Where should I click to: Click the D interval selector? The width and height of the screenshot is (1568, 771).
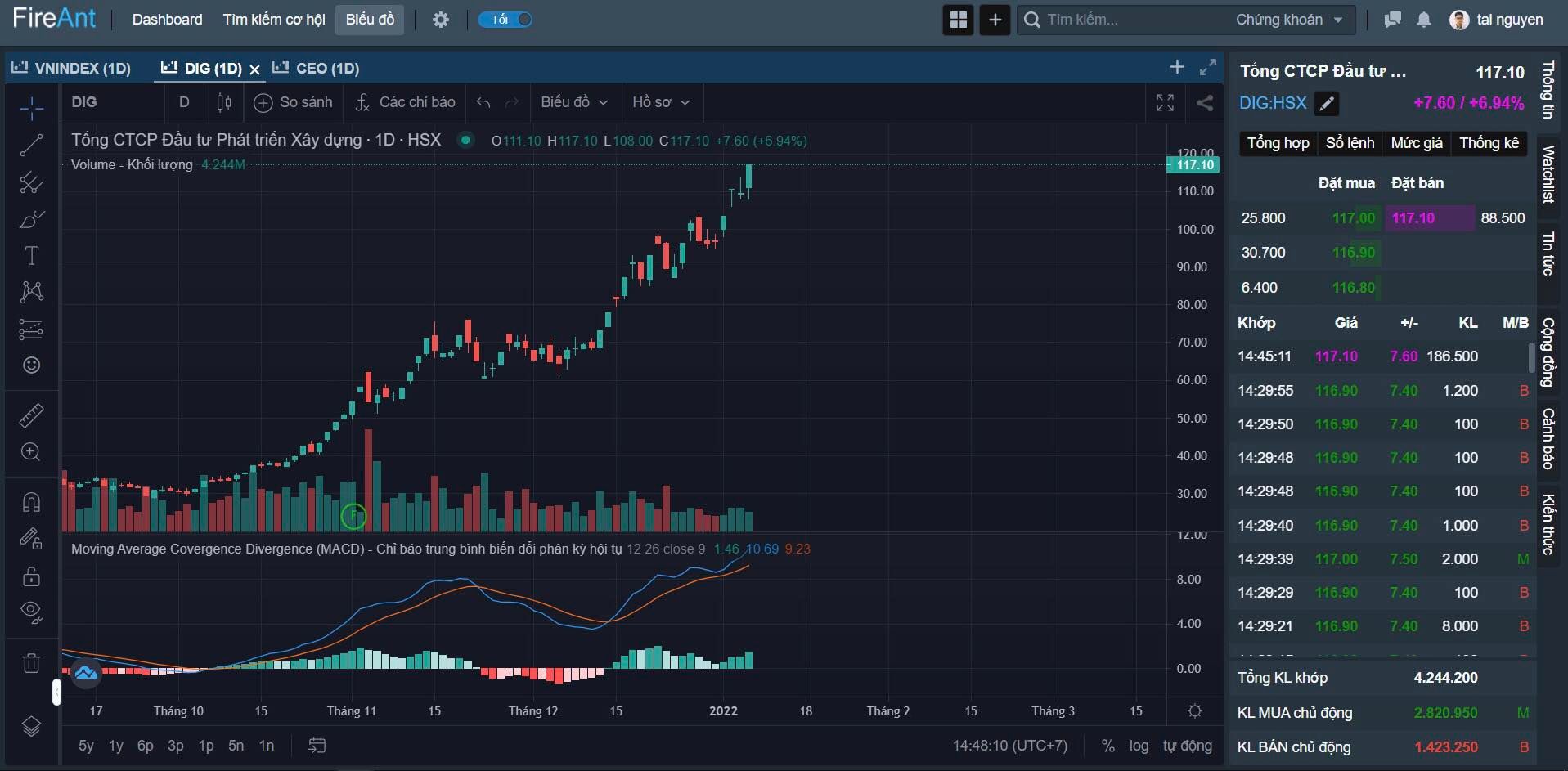(x=184, y=102)
